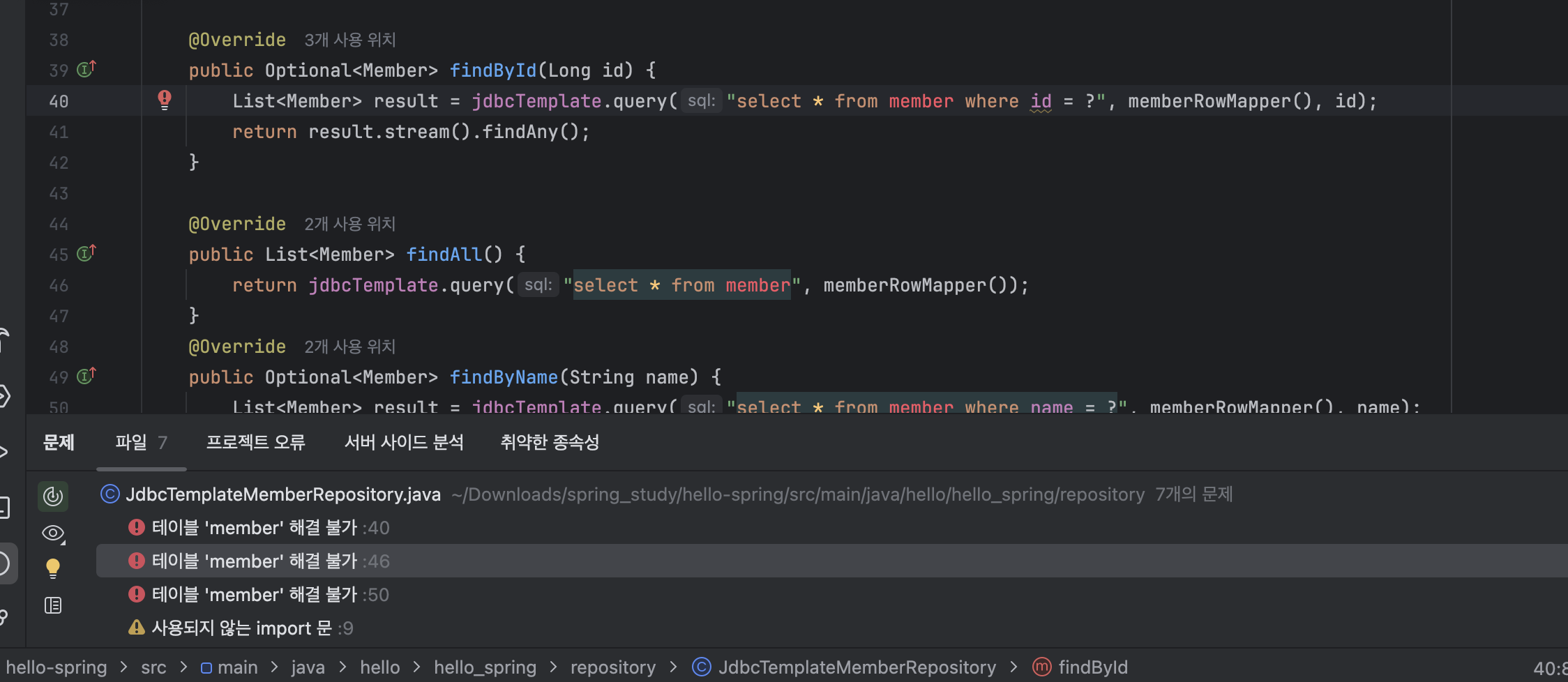This screenshot has height=682, width=1568.
Task: Open the editor preview icon in Problems panel
Action: coord(53,605)
